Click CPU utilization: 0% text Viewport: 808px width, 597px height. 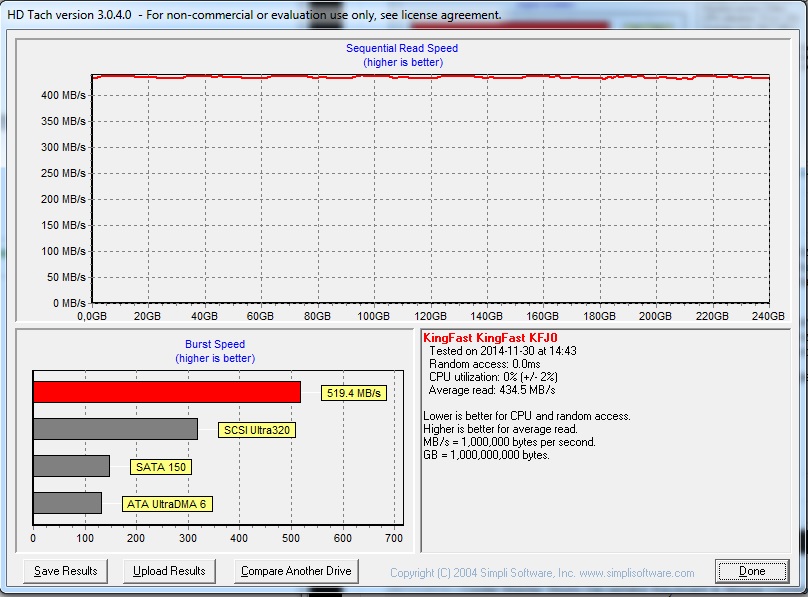[x=493, y=377]
